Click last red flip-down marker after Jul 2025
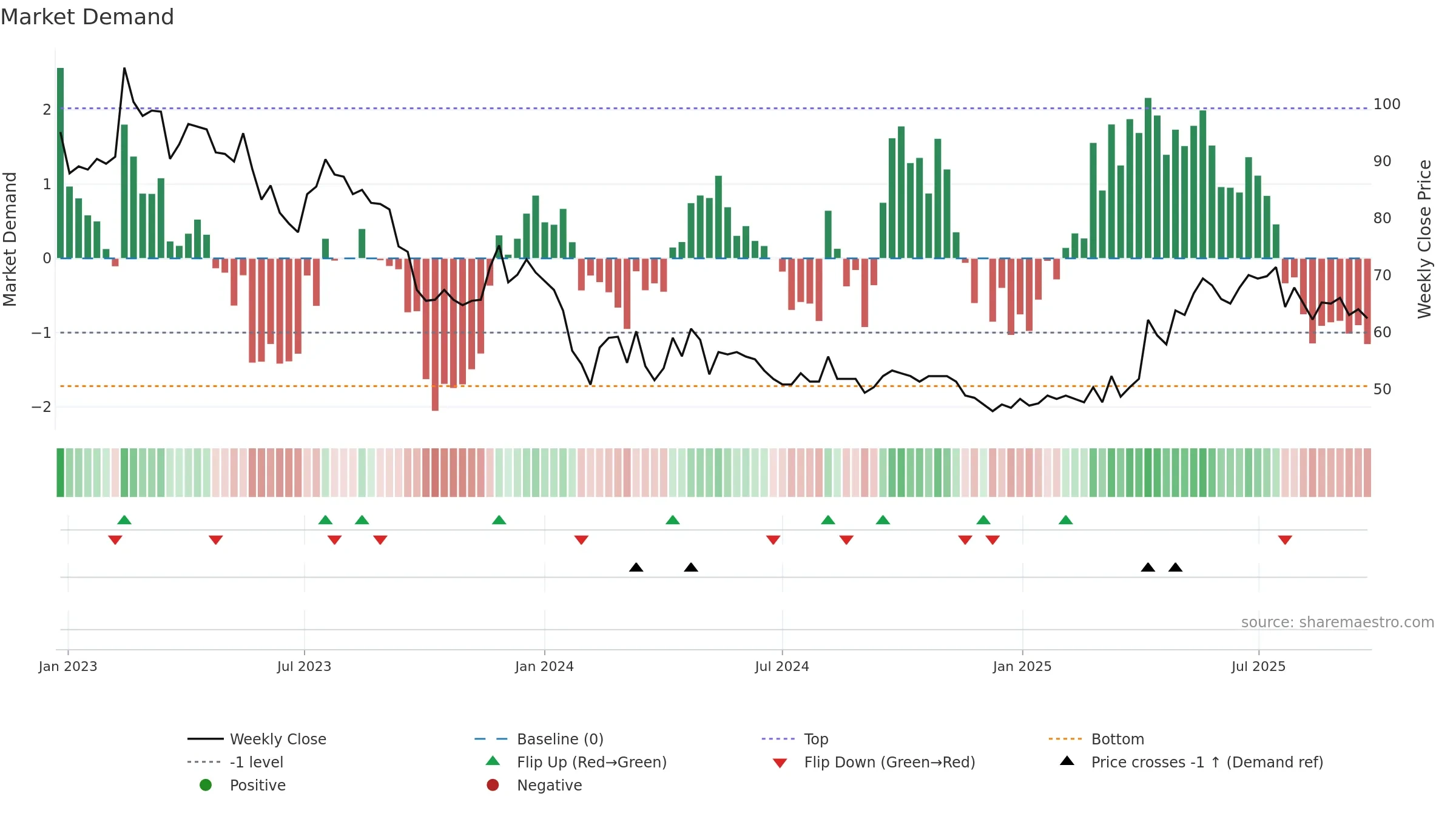 pos(1285,540)
